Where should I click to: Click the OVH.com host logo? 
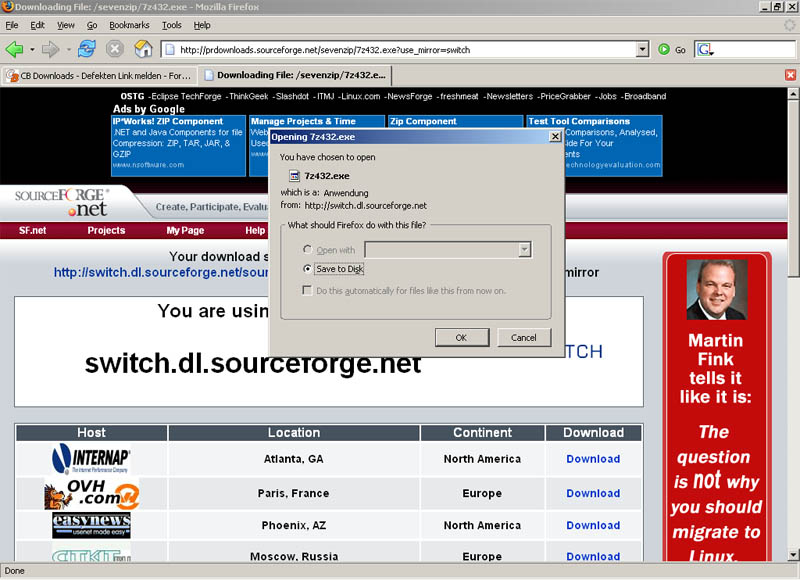tap(92, 493)
